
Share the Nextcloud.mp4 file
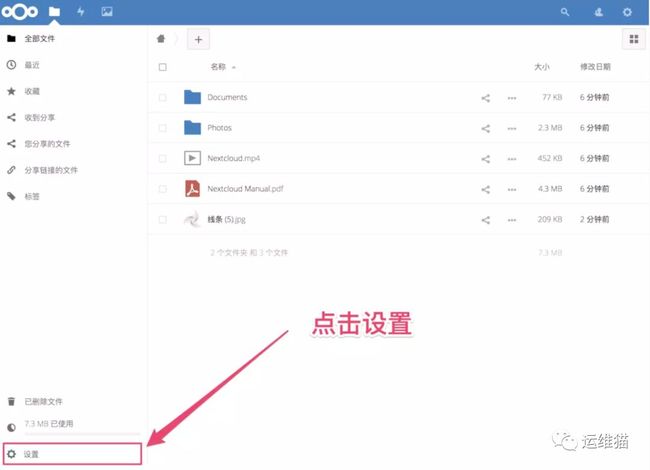point(485,159)
